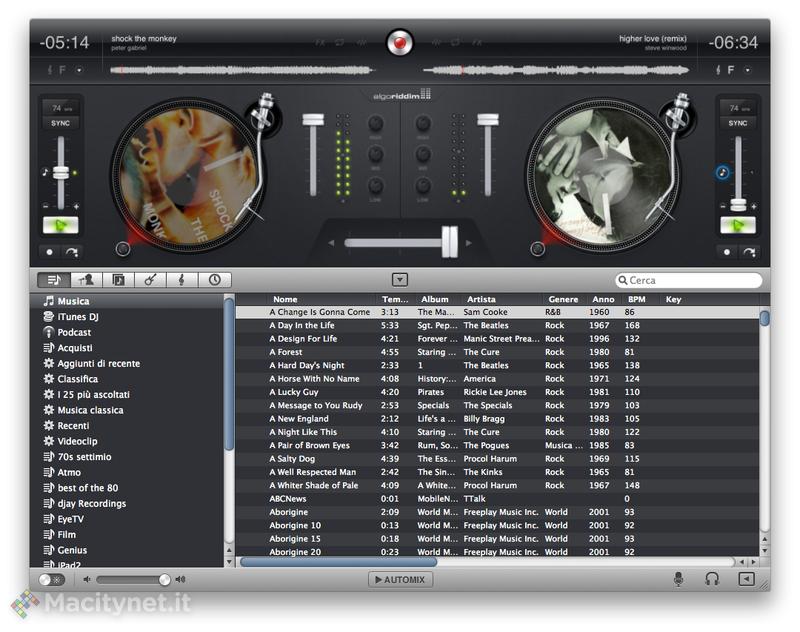This screenshot has height=632, width=800.
Task: Click the Shock the Monkey vinyl record
Action: coord(186,176)
